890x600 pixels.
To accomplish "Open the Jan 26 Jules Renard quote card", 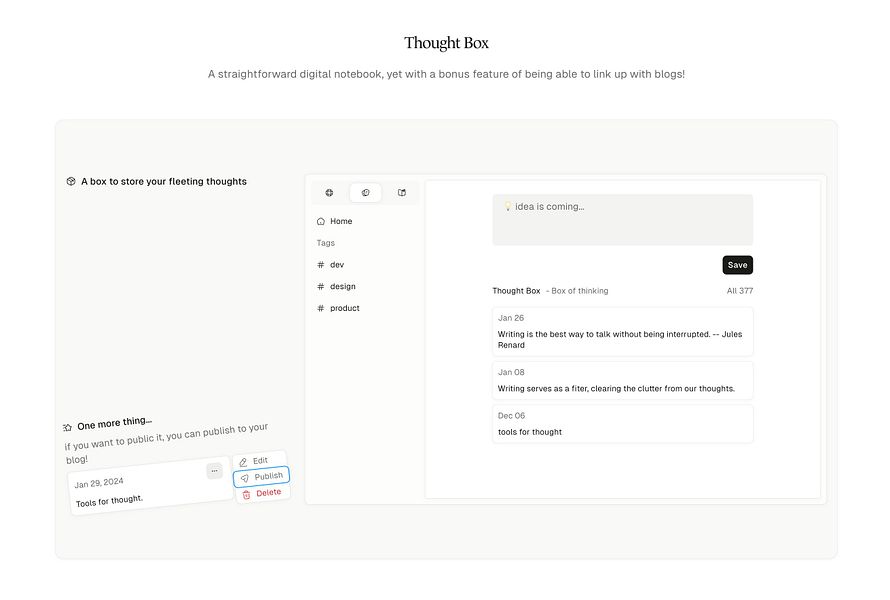I will [623, 332].
